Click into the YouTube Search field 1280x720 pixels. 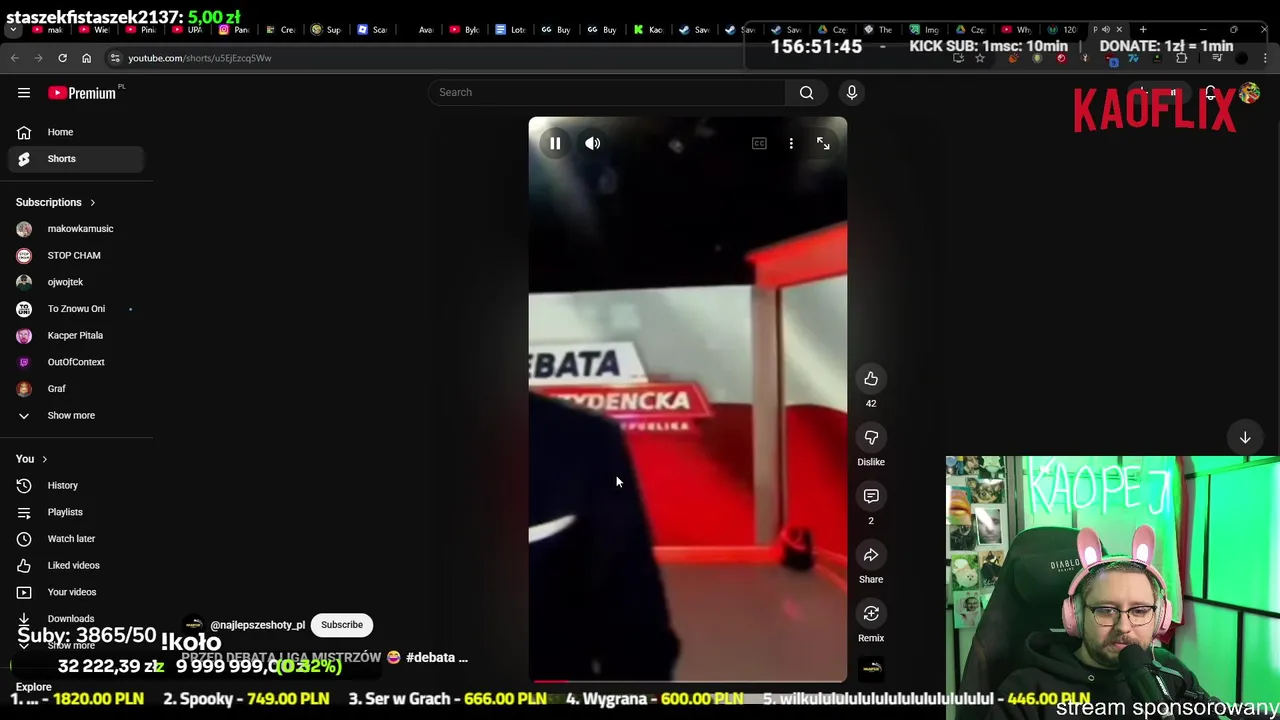click(607, 92)
